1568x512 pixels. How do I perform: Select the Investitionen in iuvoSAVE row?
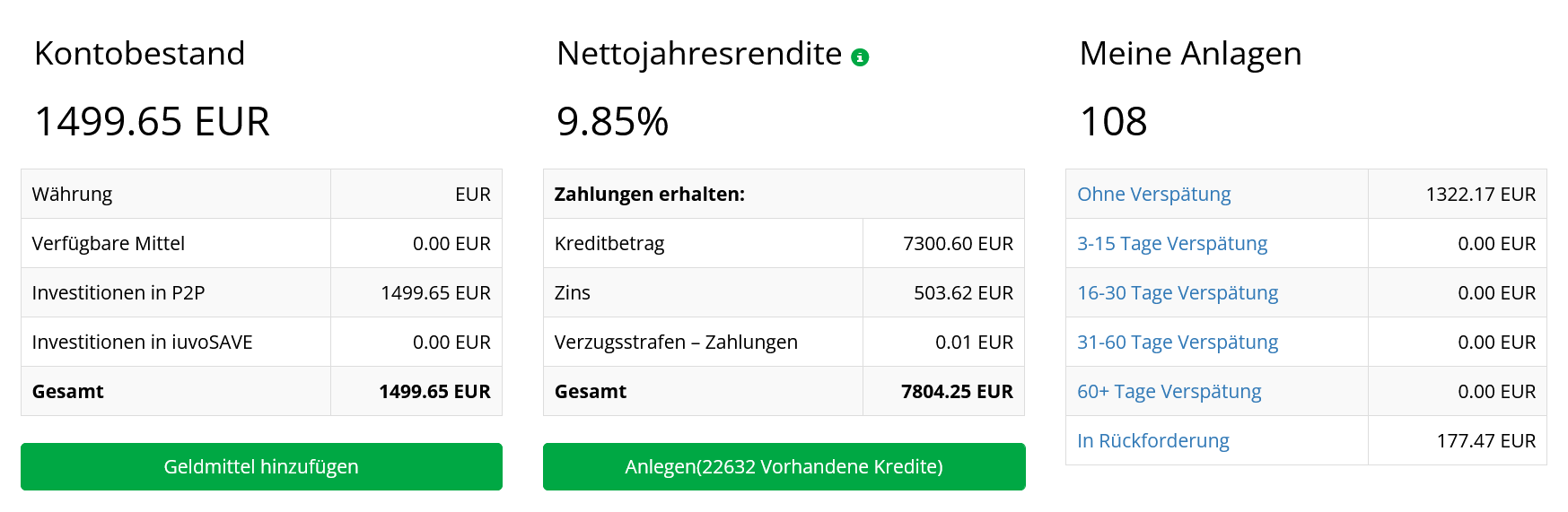(x=261, y=342)
